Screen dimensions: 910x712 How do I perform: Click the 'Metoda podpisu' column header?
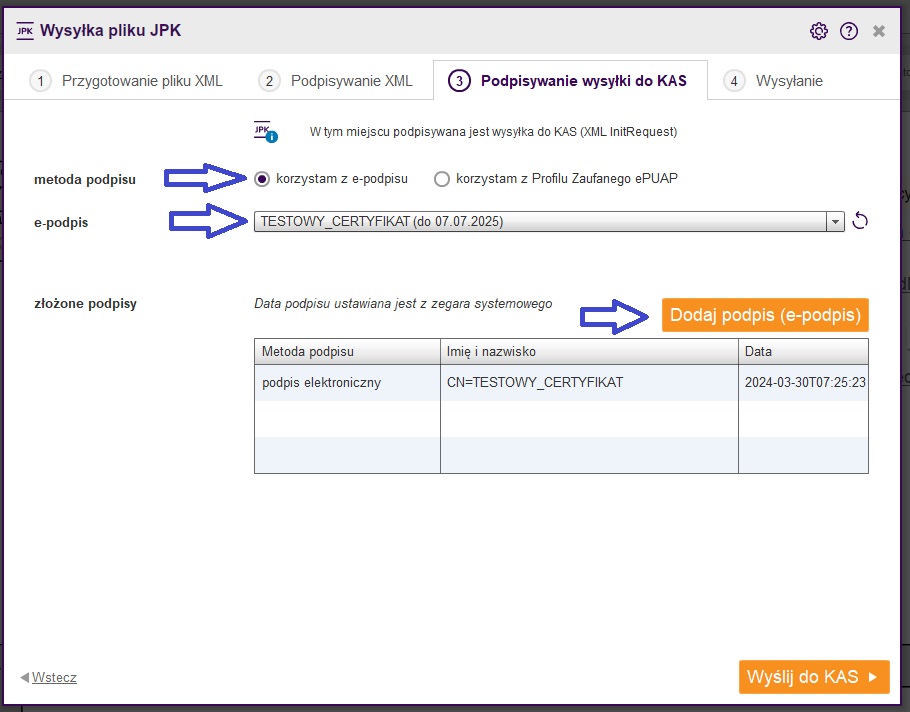[347, 352]
